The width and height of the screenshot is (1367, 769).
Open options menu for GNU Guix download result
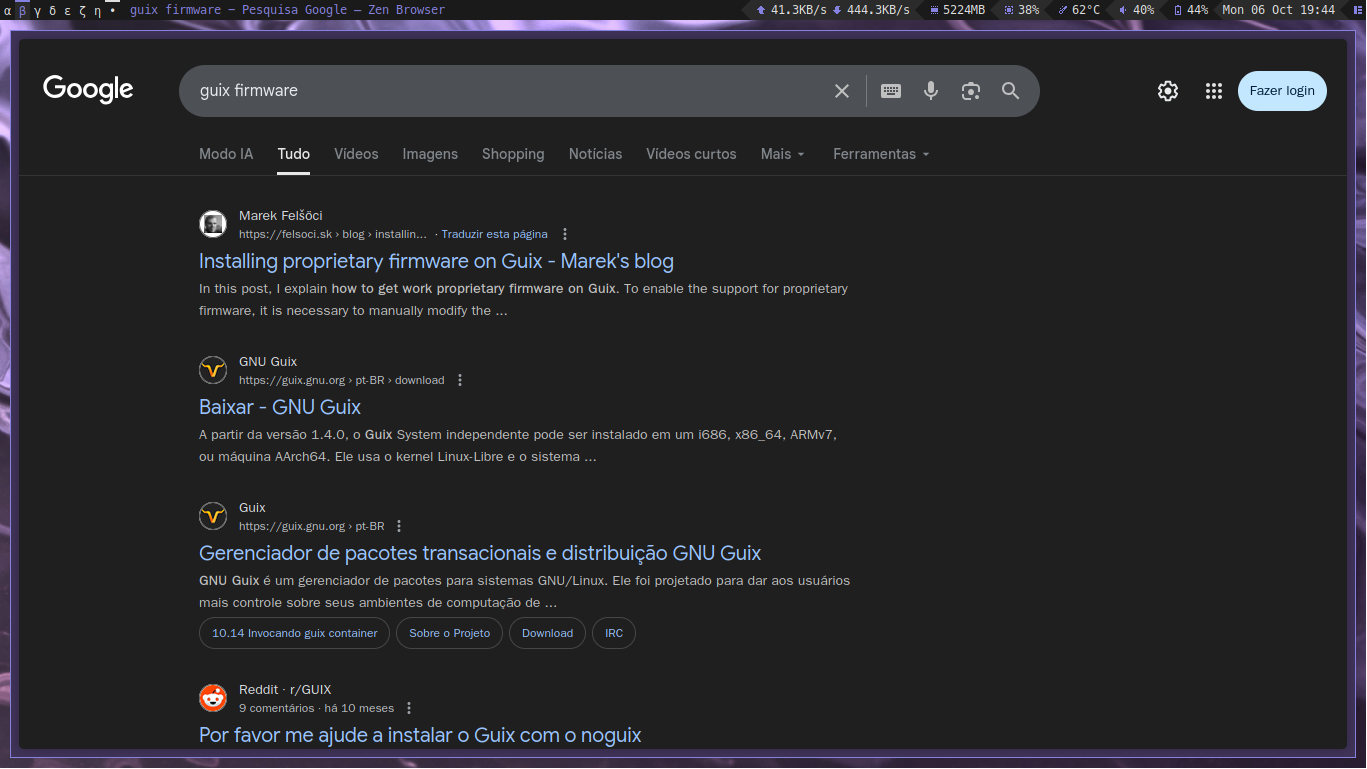pos(460,380)
